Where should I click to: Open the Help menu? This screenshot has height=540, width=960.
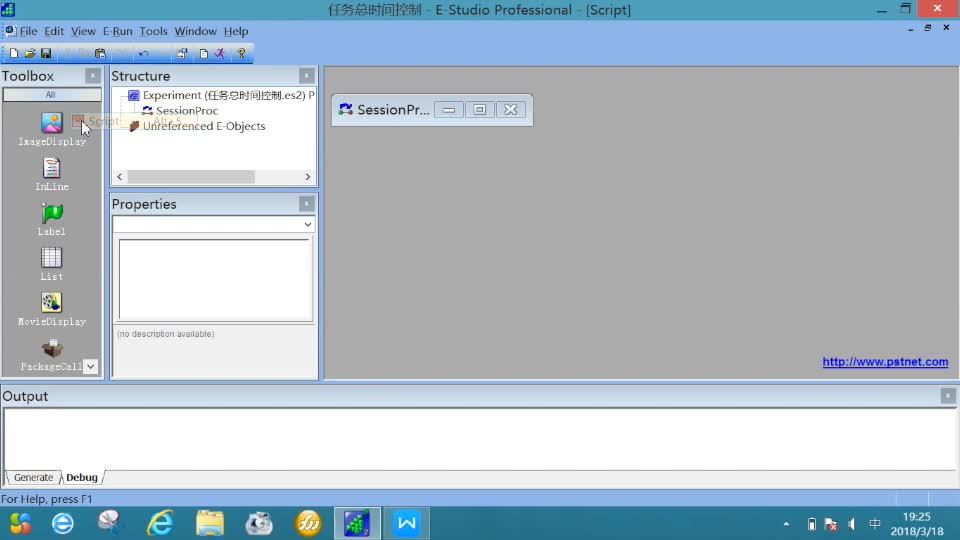pos(236,31)
